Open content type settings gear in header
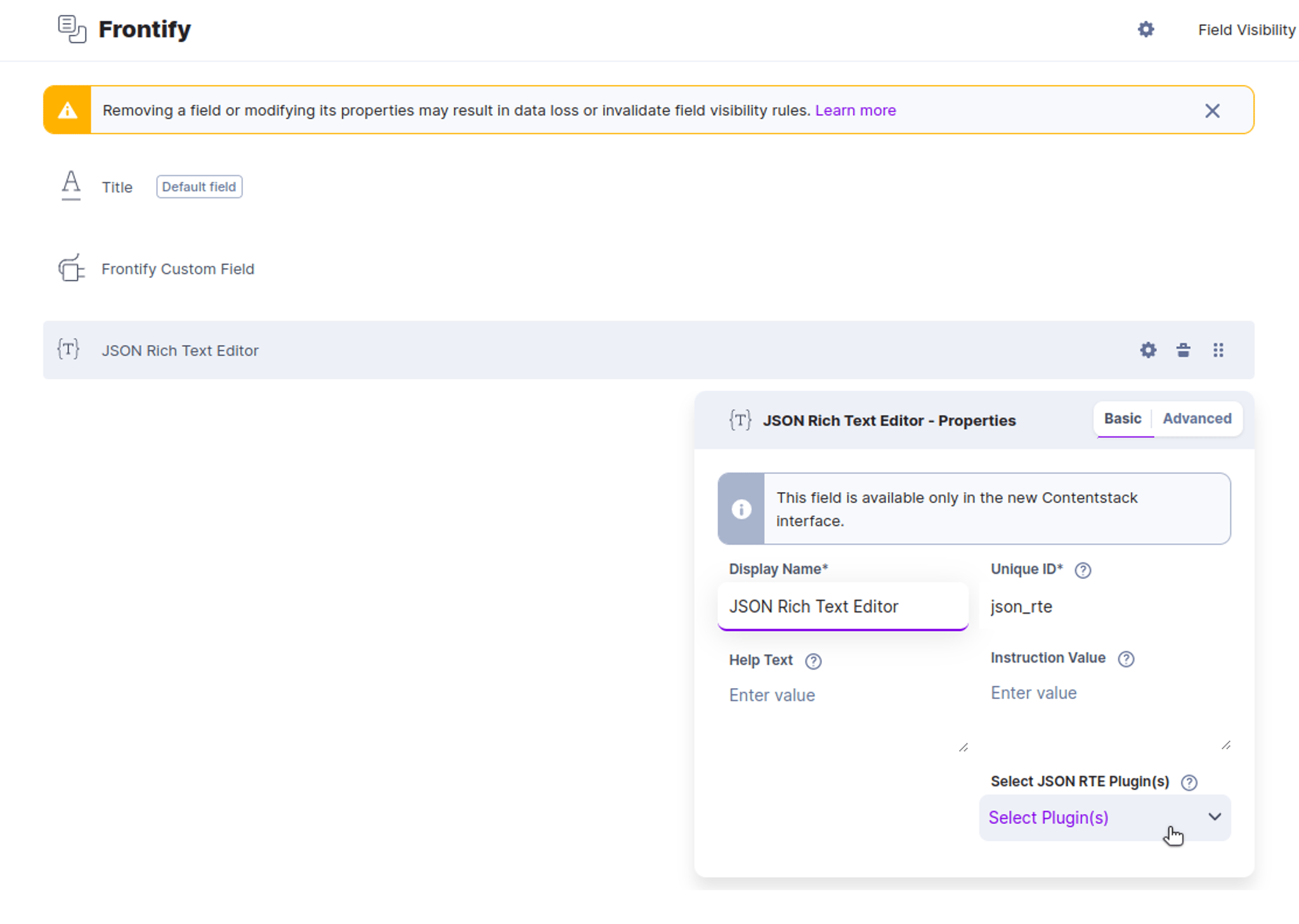 coord(1146,29)
